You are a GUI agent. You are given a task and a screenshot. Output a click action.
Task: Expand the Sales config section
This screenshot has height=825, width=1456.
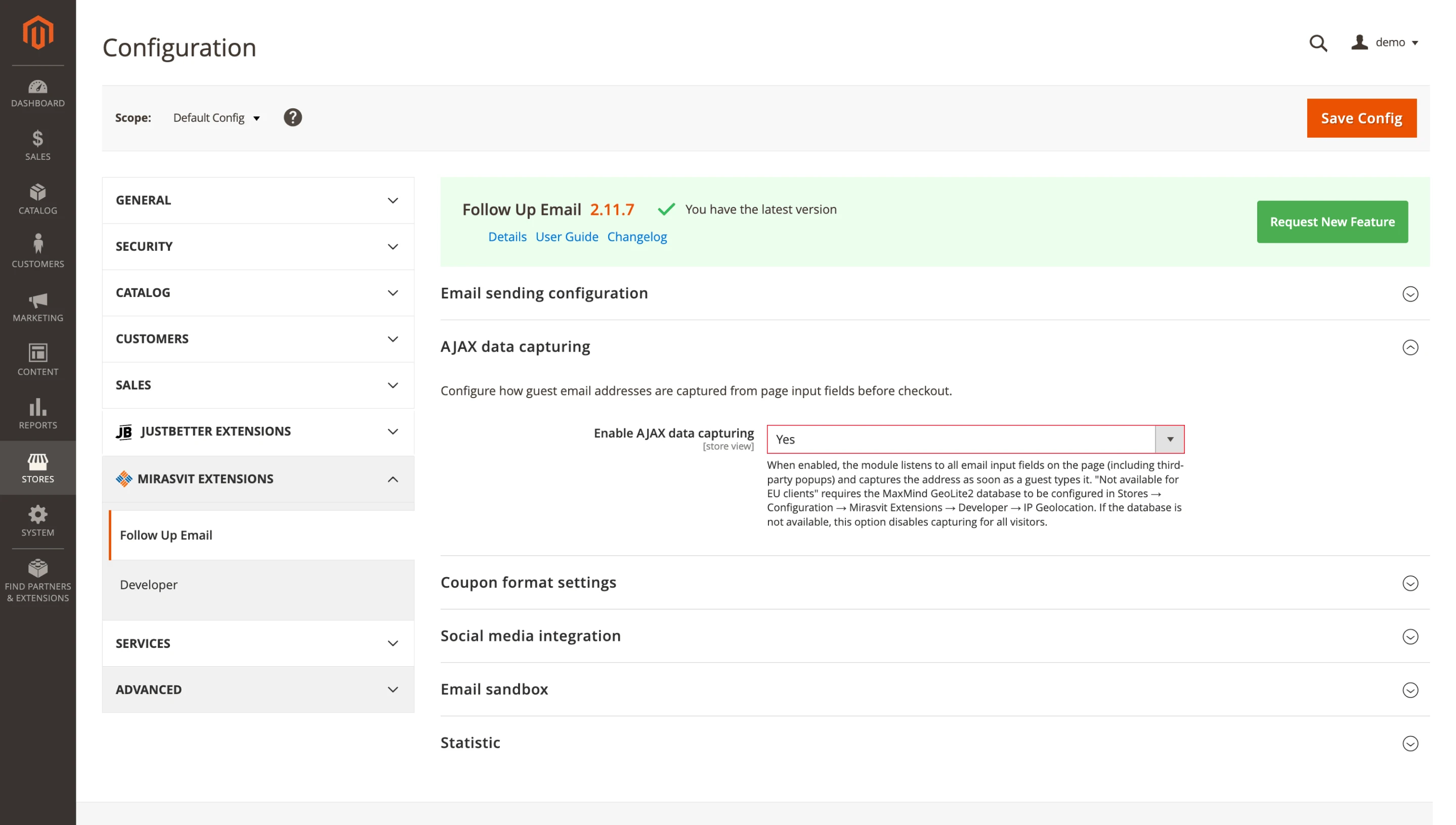pyautogui.click(x=258, y=385)
